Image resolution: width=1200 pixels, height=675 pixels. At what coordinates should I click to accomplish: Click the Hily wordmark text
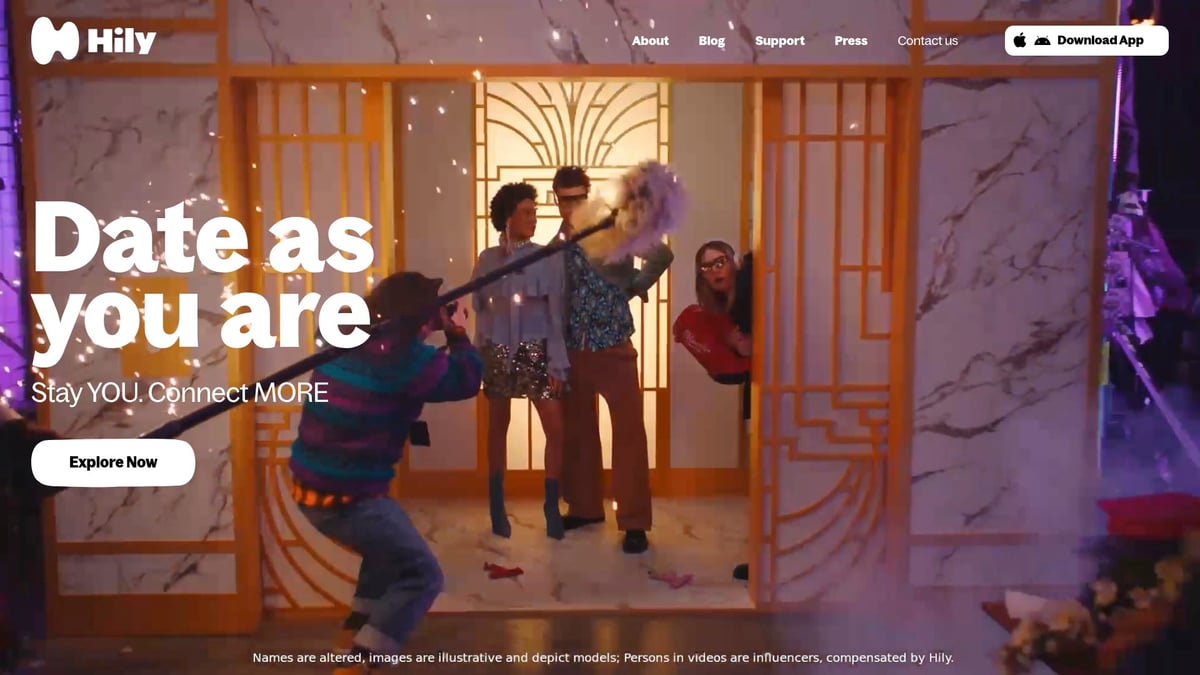(122, 41)
